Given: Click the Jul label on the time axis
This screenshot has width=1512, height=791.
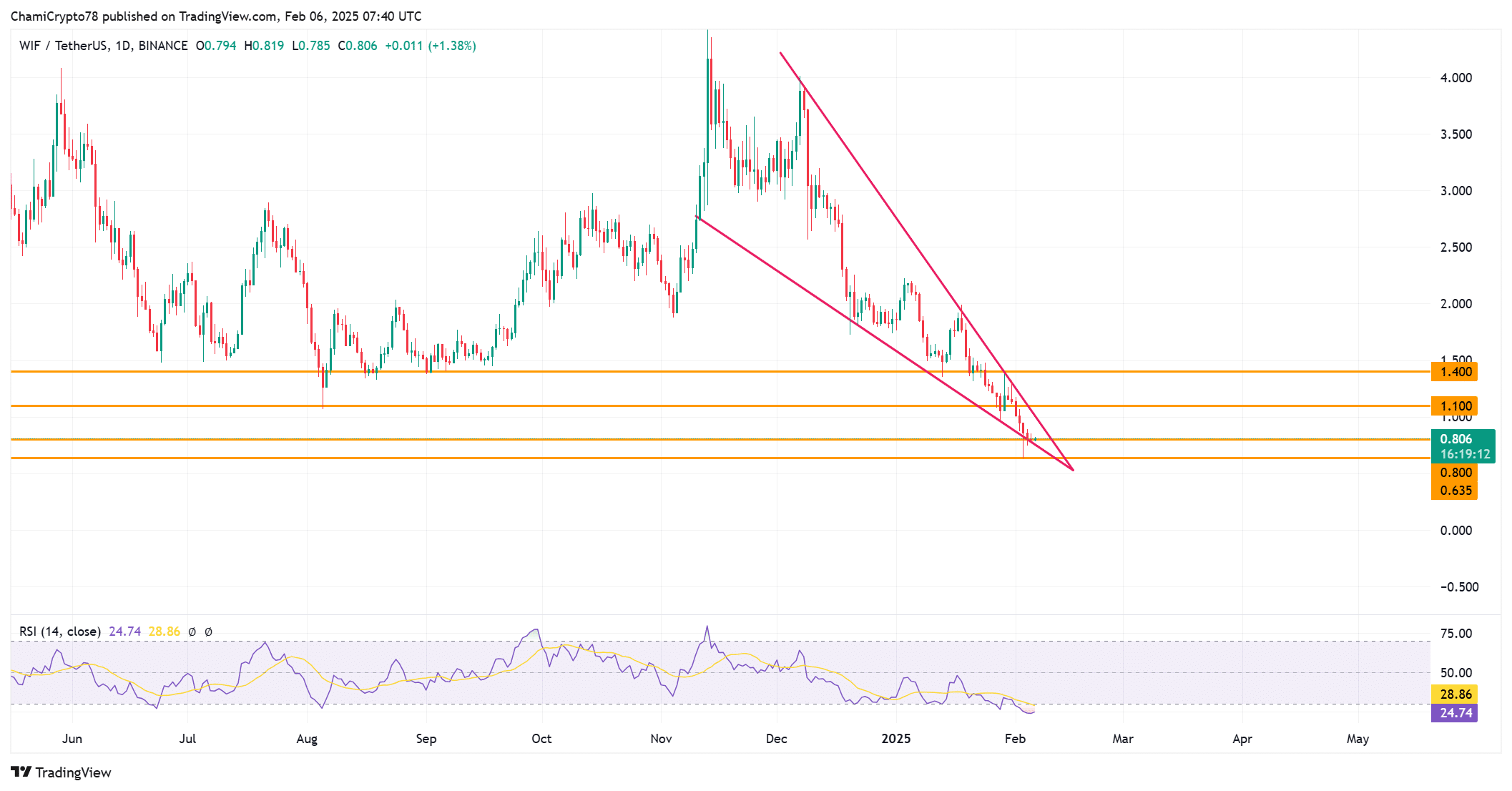Looking at the screenshot, I should [187, 739].
